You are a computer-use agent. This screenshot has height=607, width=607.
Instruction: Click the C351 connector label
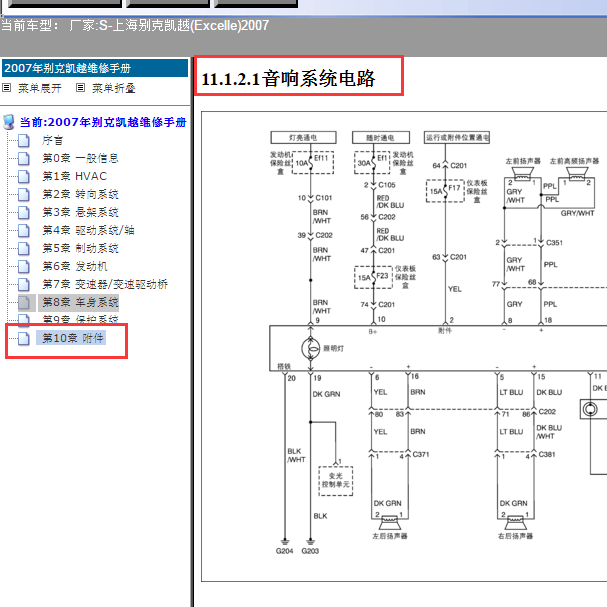click(554, 242)
